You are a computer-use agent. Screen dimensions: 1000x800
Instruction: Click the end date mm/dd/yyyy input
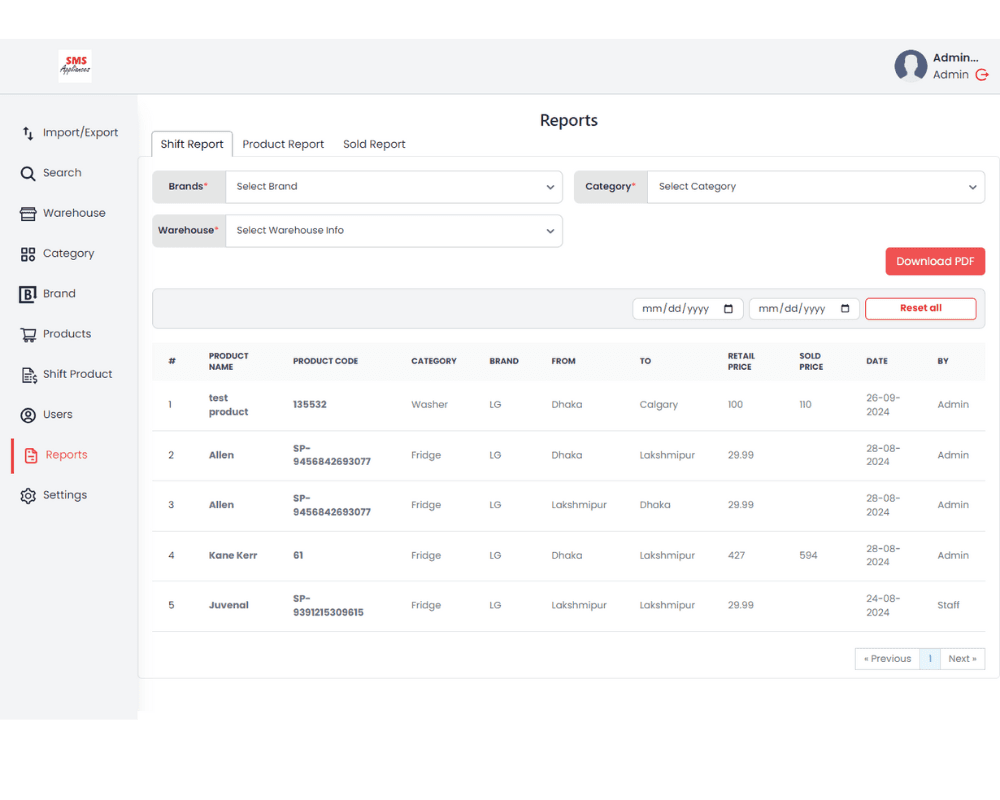804,309
